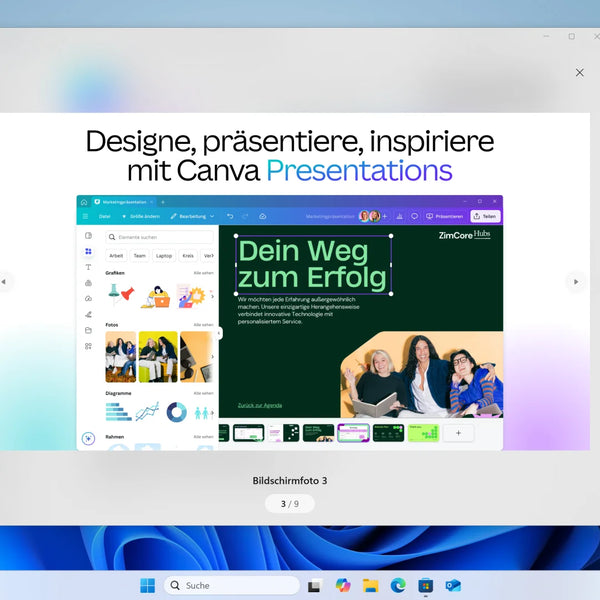
Task: Open the Projects folder sidebar icon
Action: (x=88, y=330)
